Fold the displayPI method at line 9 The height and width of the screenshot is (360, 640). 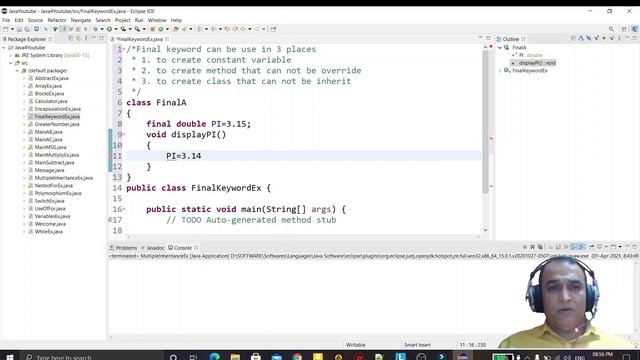point(124,134)
